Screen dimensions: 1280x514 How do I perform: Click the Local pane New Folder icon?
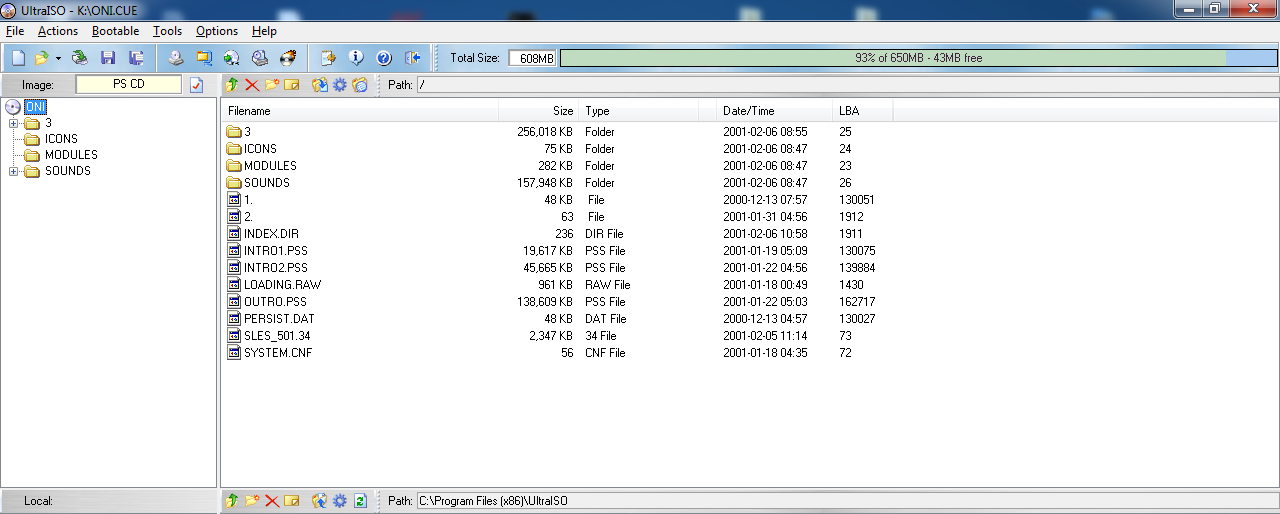click(x=252, y=501)
